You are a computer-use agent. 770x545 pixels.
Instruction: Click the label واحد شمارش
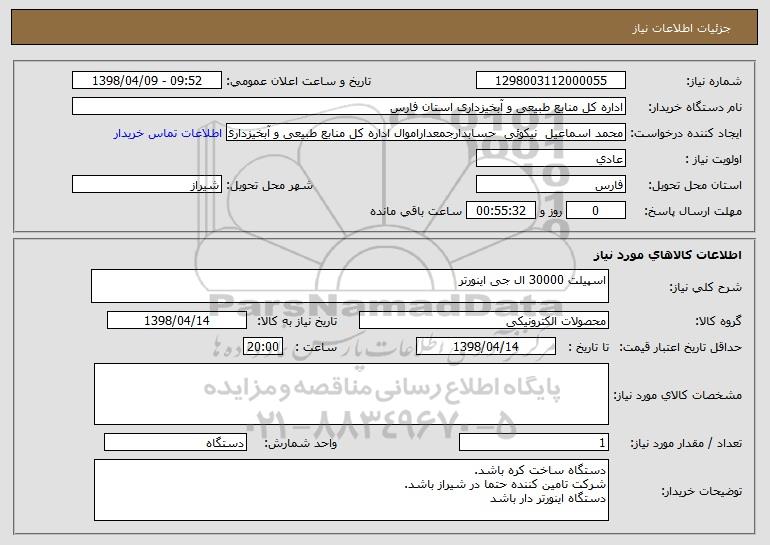(x=301, y=443)
